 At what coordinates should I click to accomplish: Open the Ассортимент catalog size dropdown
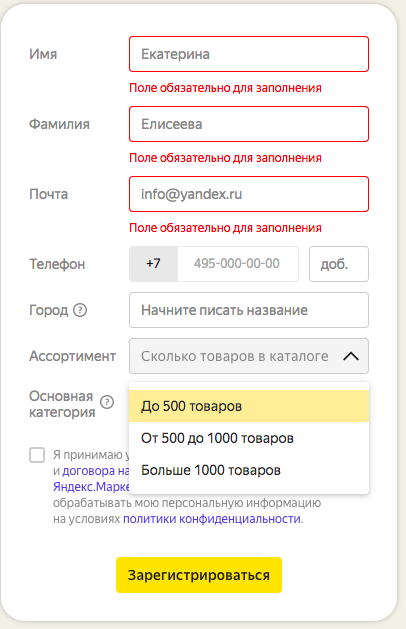pyautogui.click(x=249, y=356)
